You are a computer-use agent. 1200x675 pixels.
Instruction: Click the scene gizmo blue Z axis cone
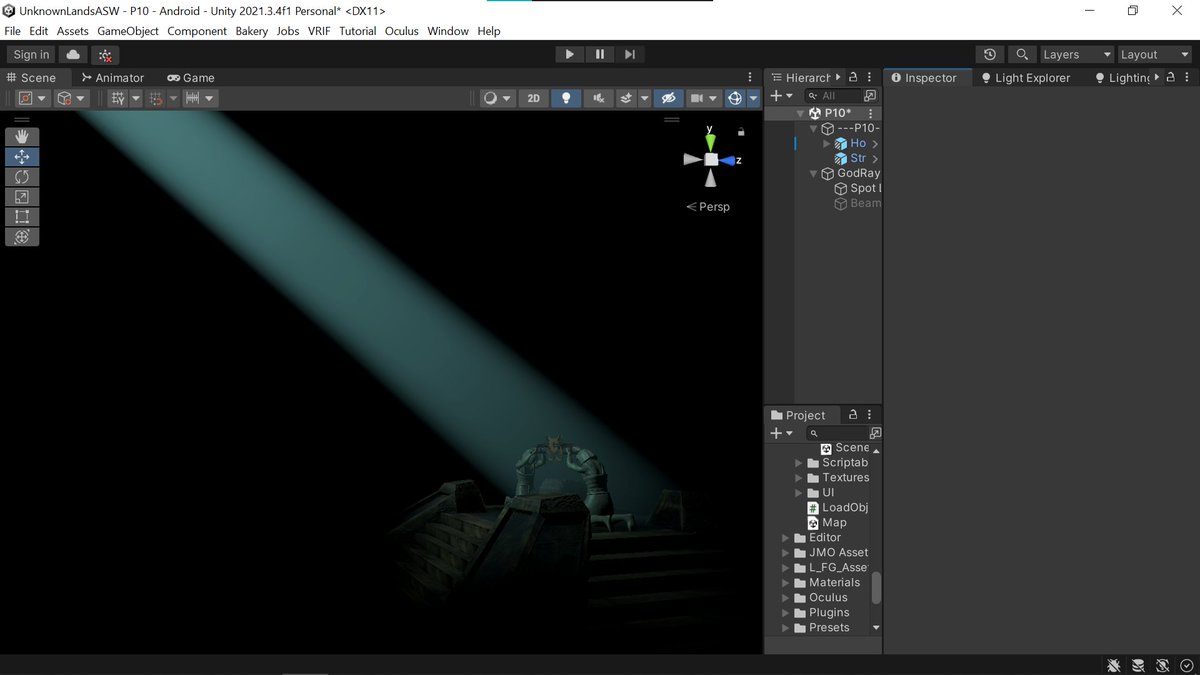click(729, 160)
